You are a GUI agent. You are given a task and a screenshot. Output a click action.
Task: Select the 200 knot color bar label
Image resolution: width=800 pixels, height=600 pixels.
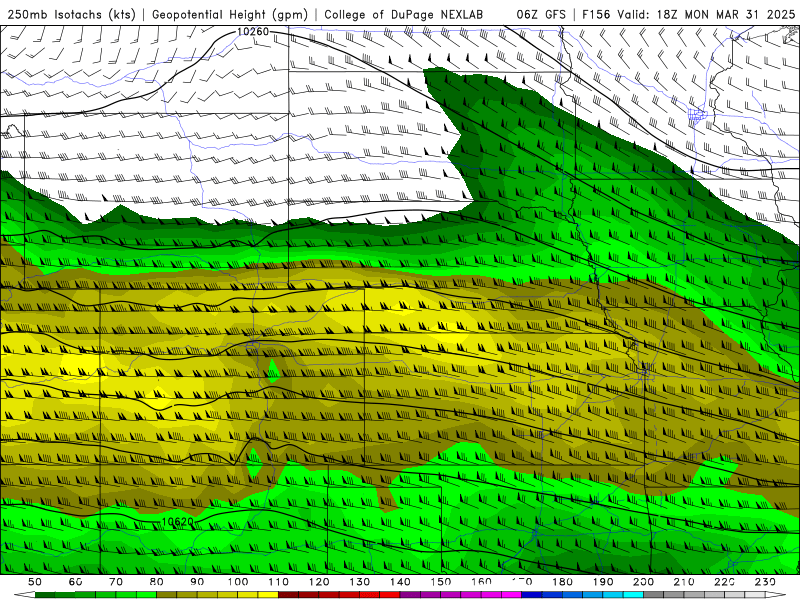(643, 582)
